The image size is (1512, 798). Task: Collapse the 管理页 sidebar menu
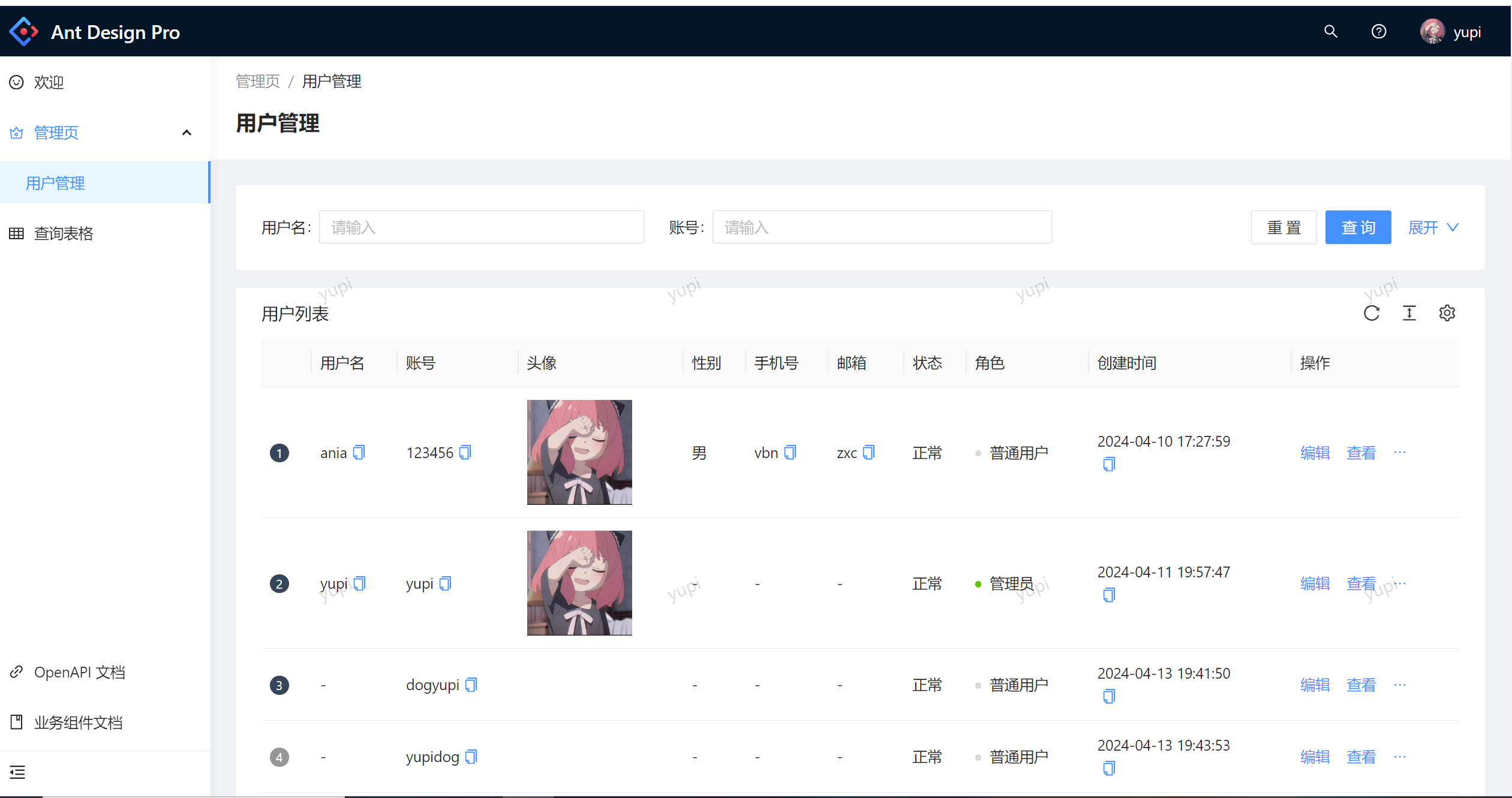coord(188,133)
